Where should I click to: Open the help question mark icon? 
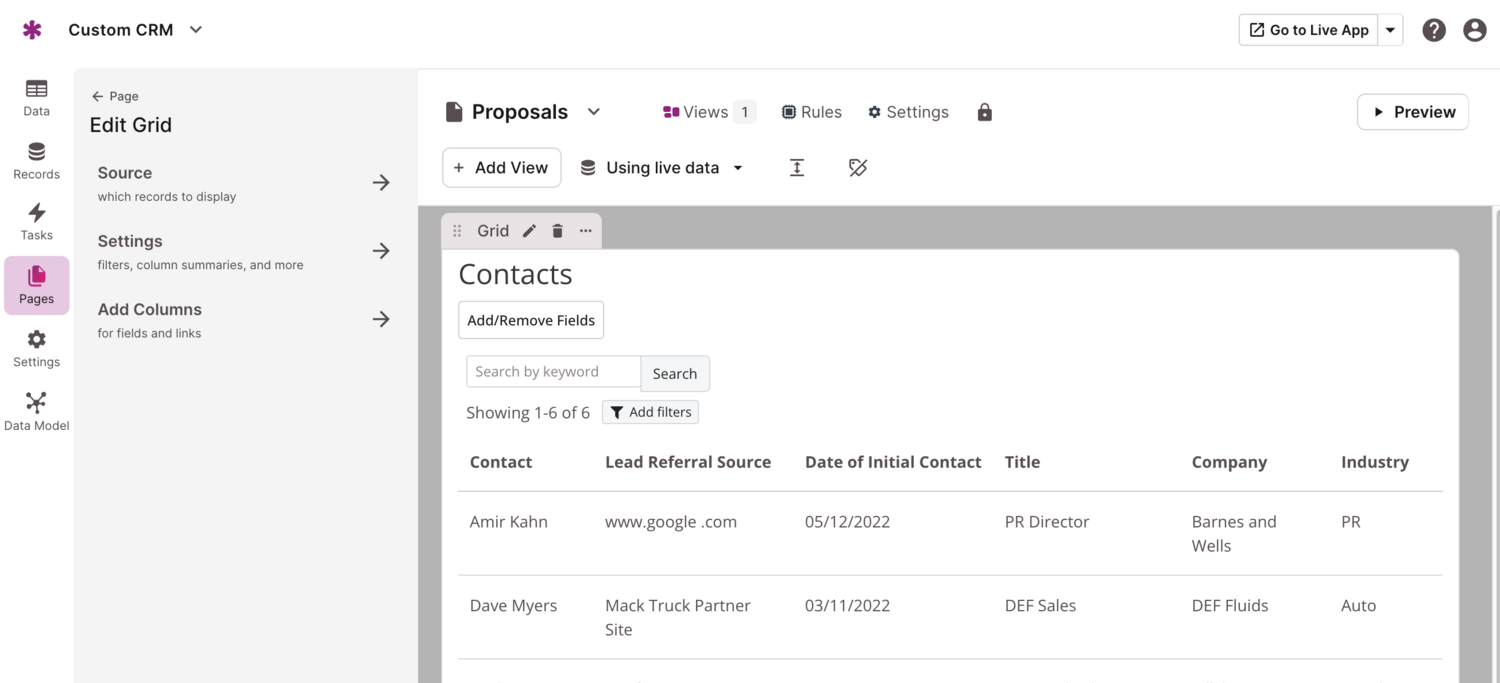[x=1434, y=30]
